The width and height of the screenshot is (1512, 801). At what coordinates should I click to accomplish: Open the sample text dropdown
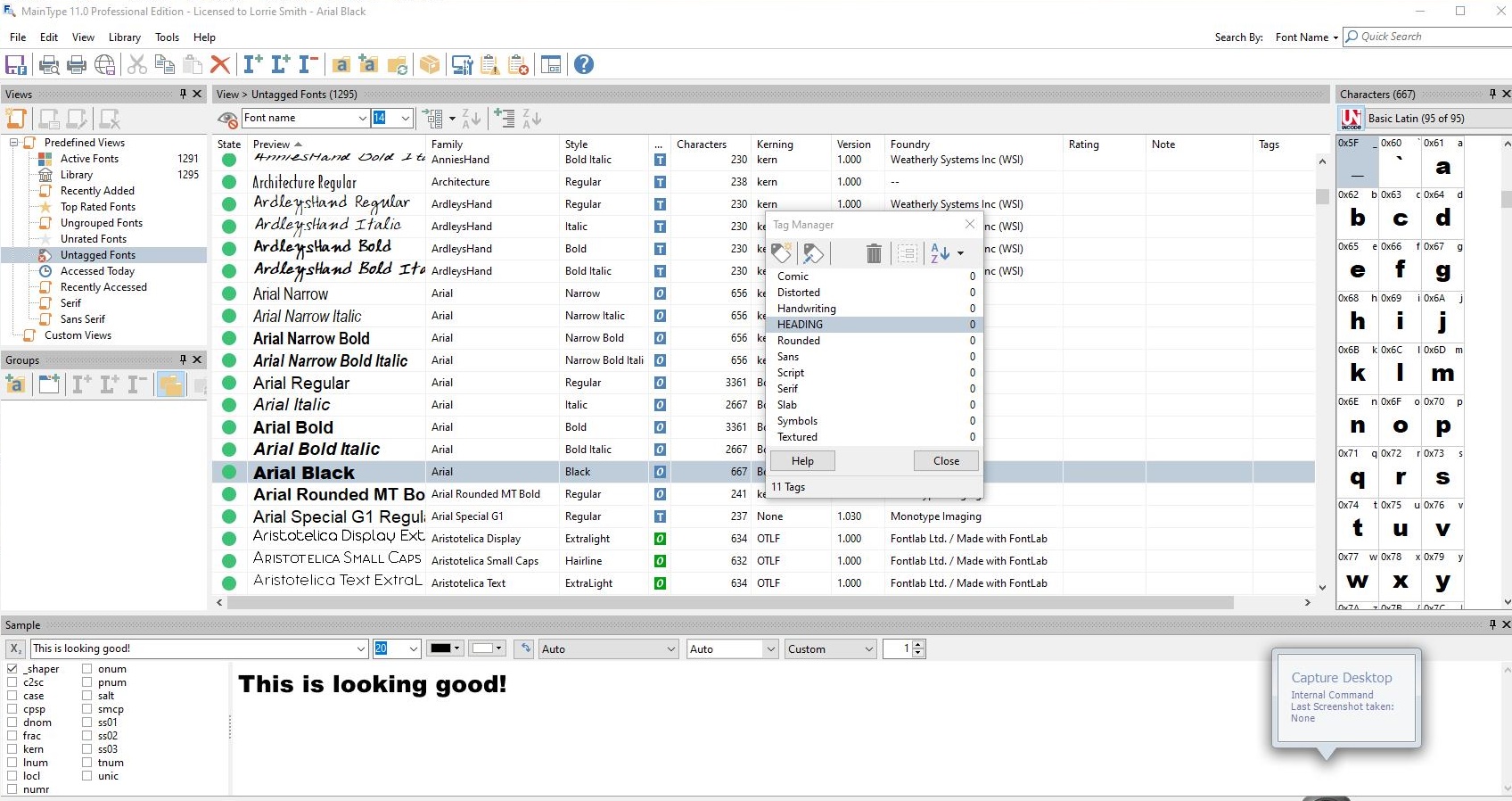361,648
